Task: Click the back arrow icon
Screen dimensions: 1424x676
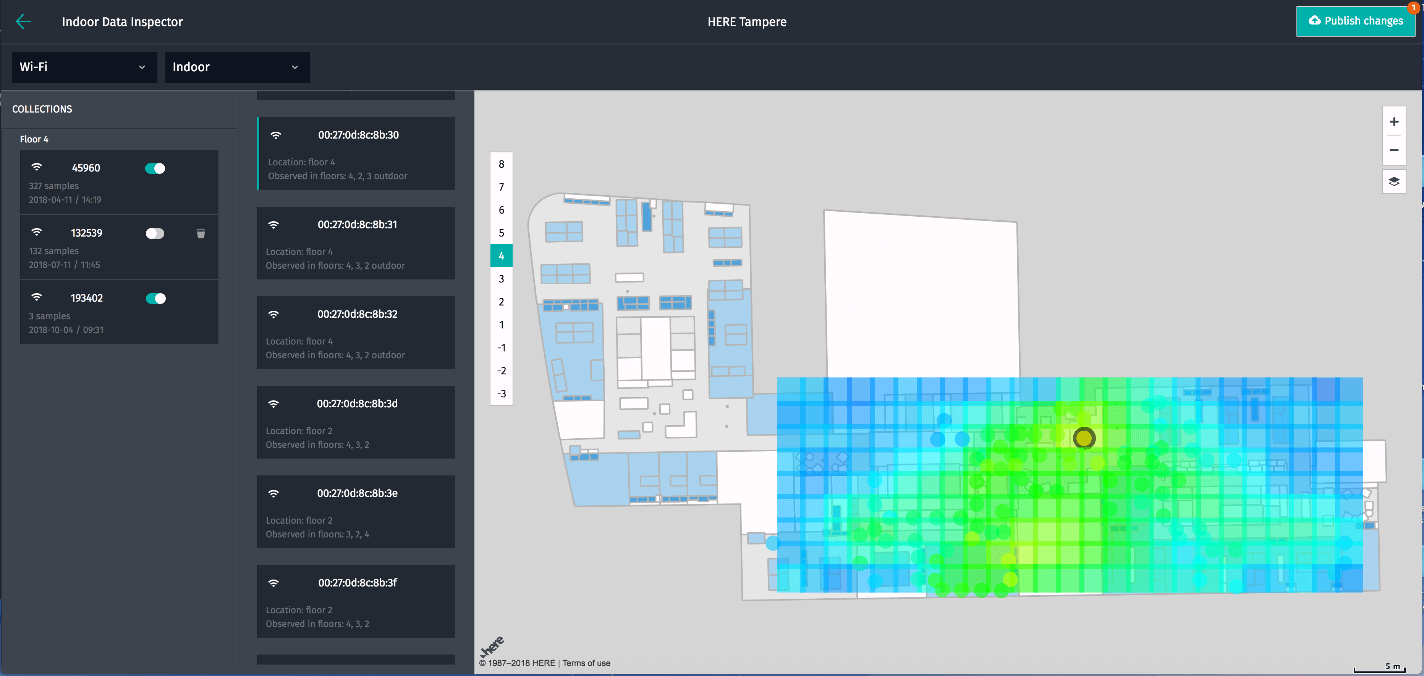Action: click(x=24, y=21)
